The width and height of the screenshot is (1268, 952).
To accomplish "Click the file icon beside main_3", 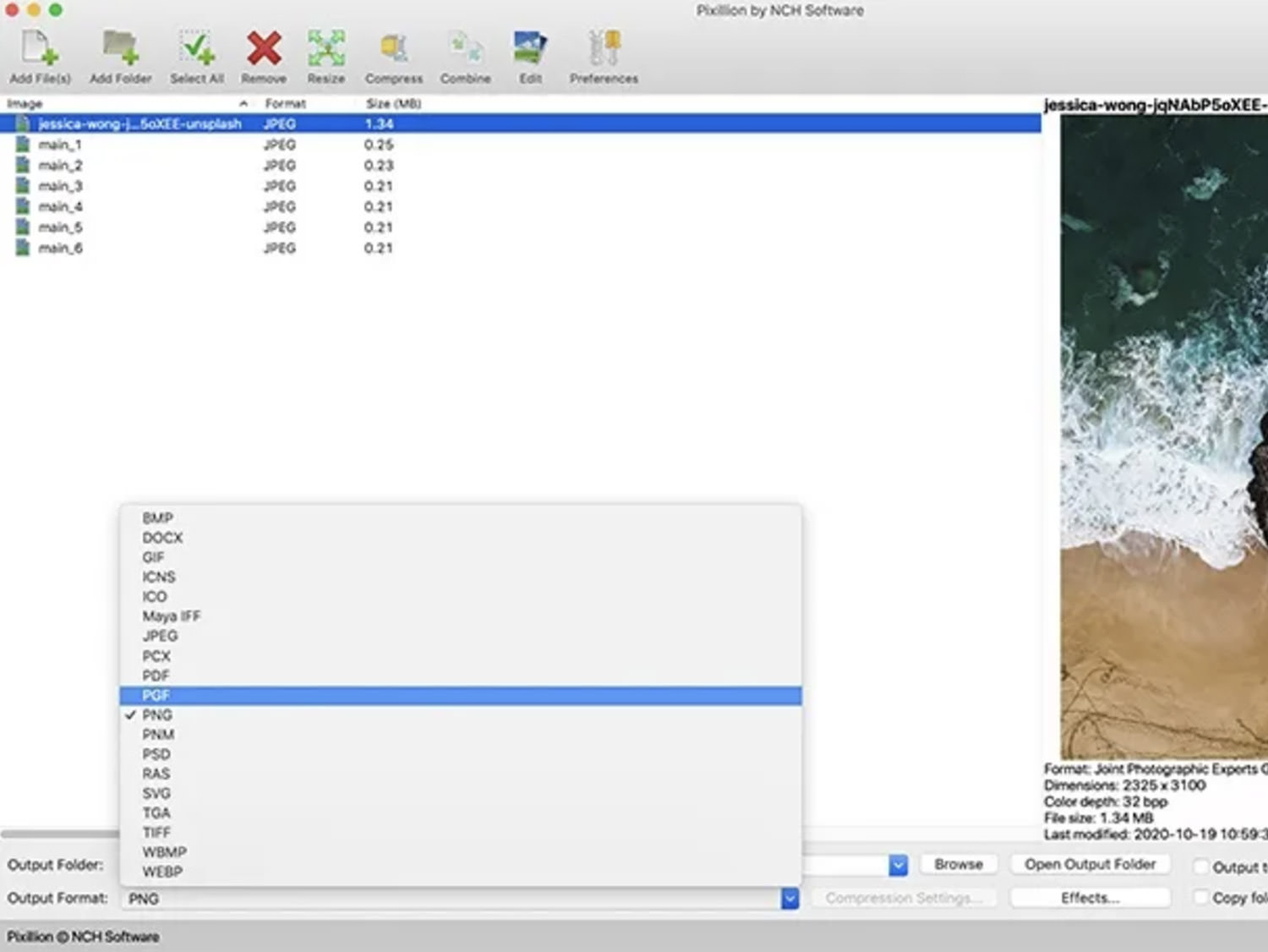I will 23,186.
